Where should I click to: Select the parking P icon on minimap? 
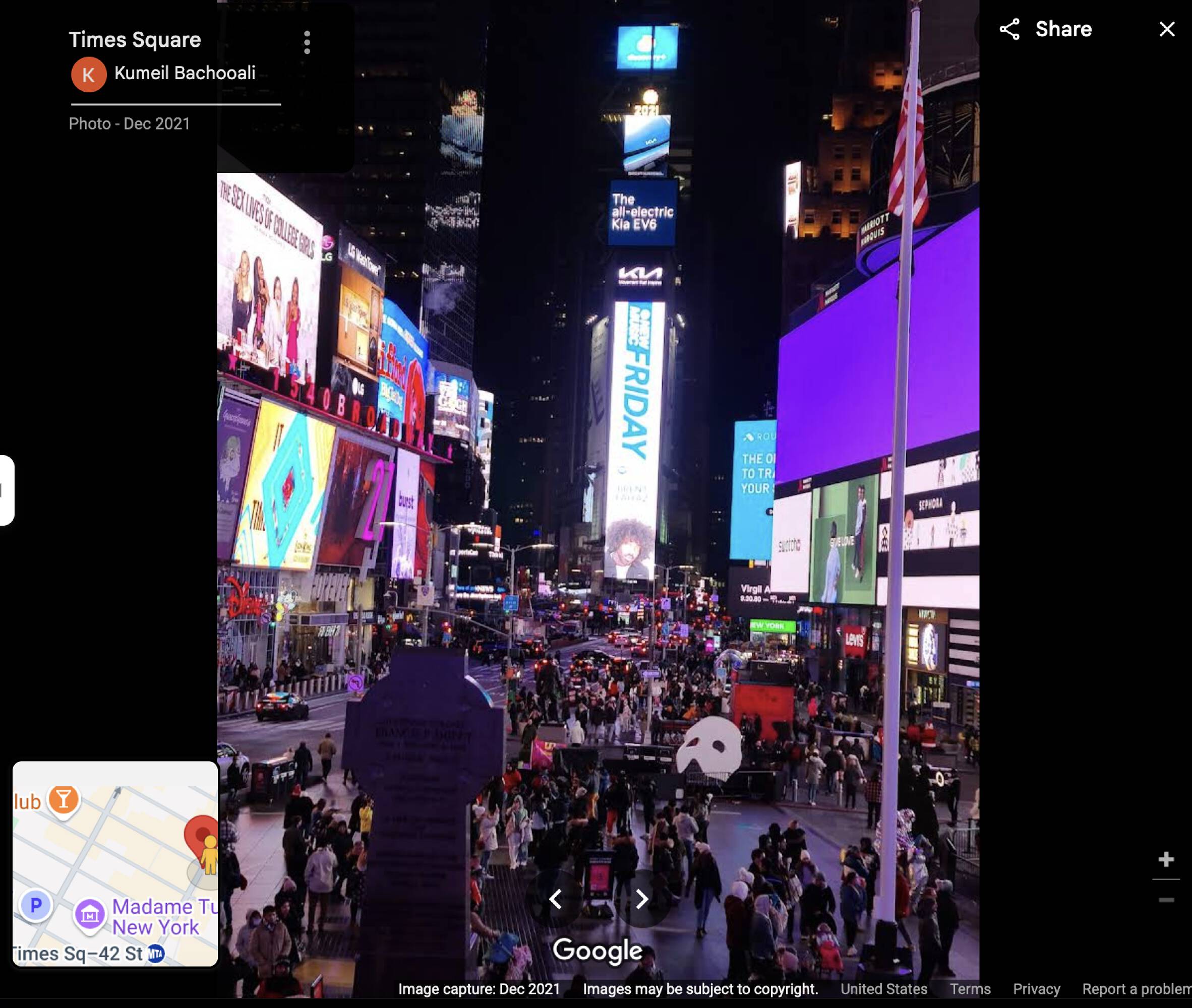36,905
